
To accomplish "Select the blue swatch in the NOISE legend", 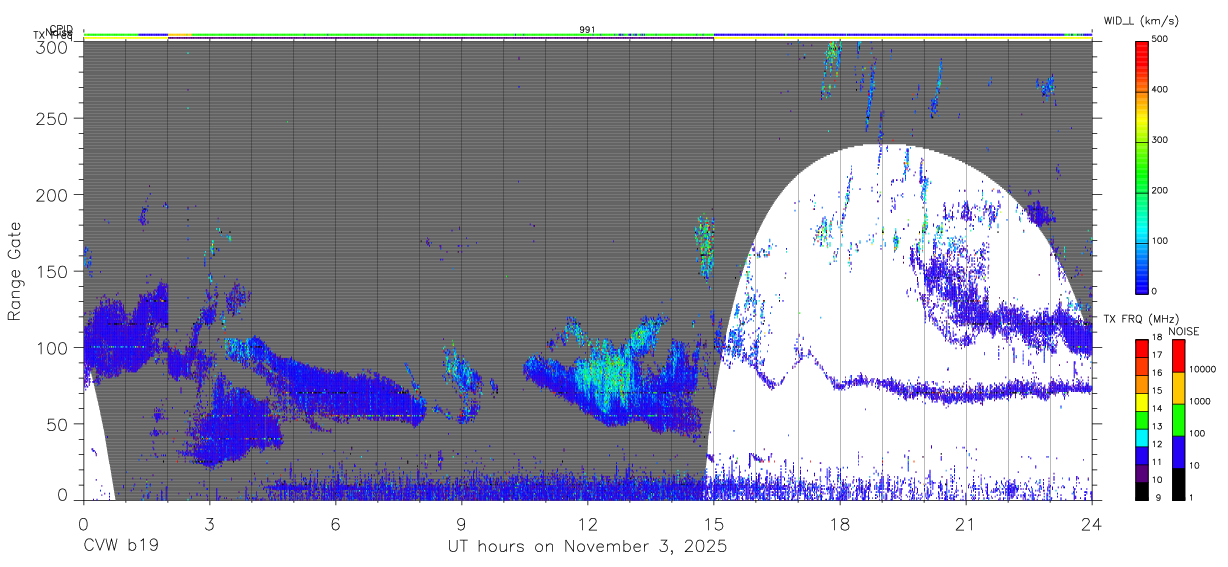I will 1177,452.
